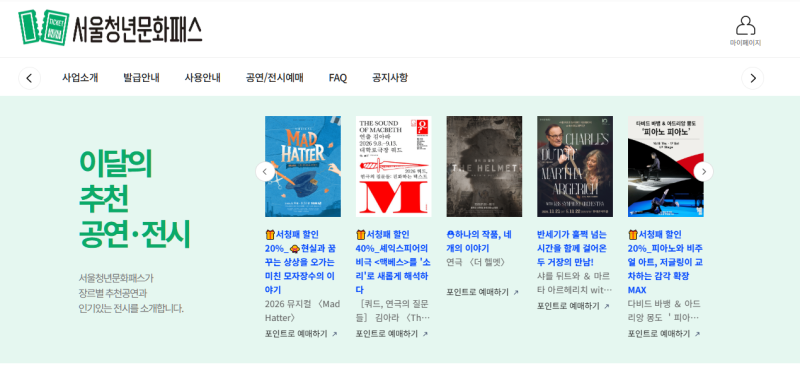Open the 사업소개 menu item
Viewport: 800px width, 374px height.
pos(80,78)
